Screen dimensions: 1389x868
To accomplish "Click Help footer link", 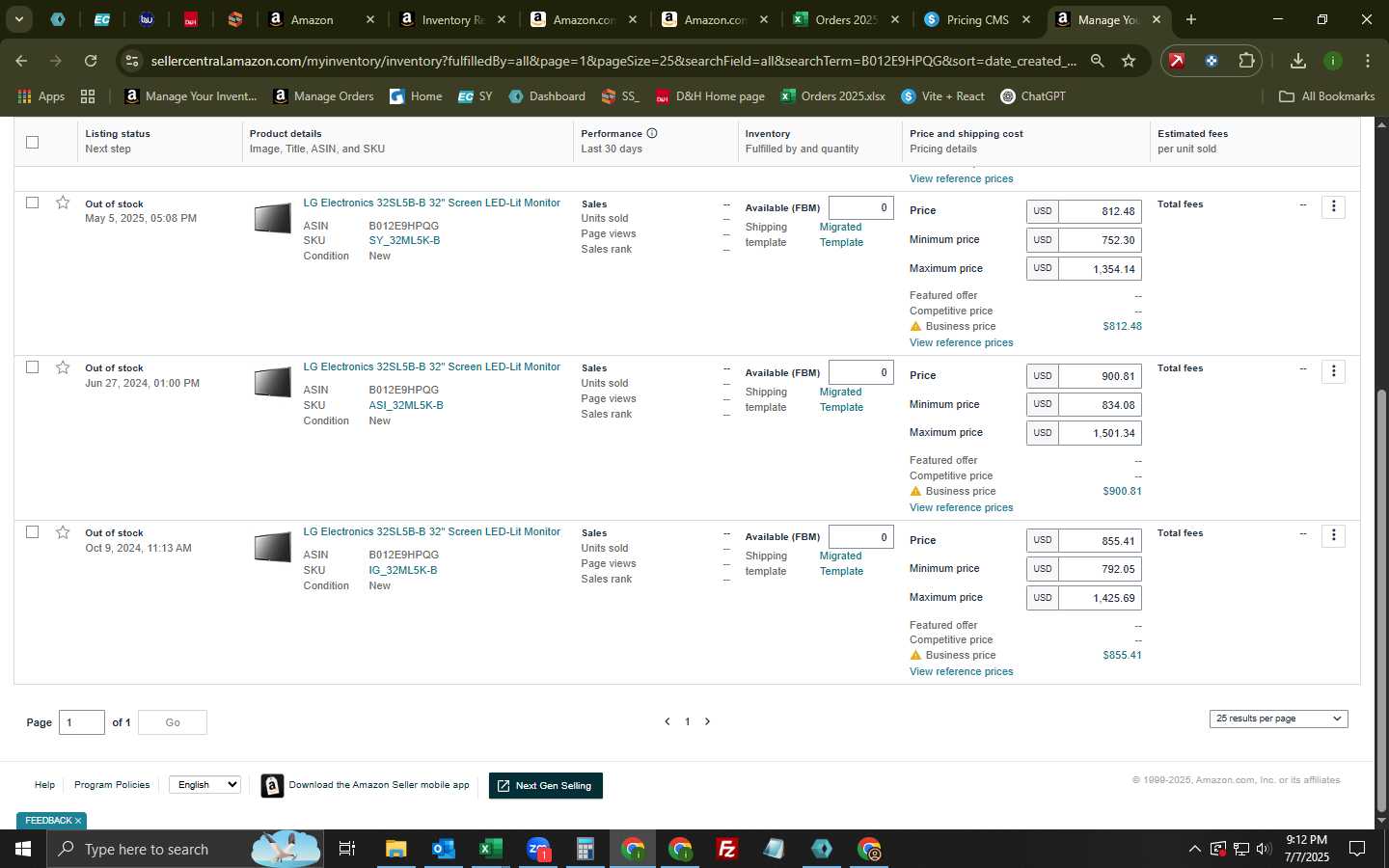I will 44,785.
